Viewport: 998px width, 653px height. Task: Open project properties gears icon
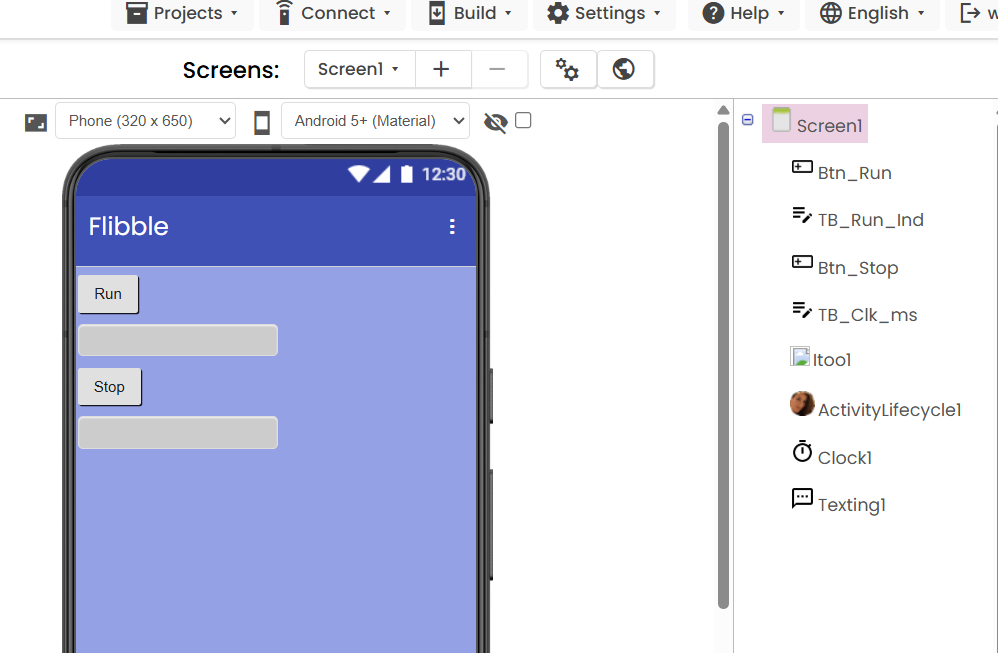(x=567, y=69)
